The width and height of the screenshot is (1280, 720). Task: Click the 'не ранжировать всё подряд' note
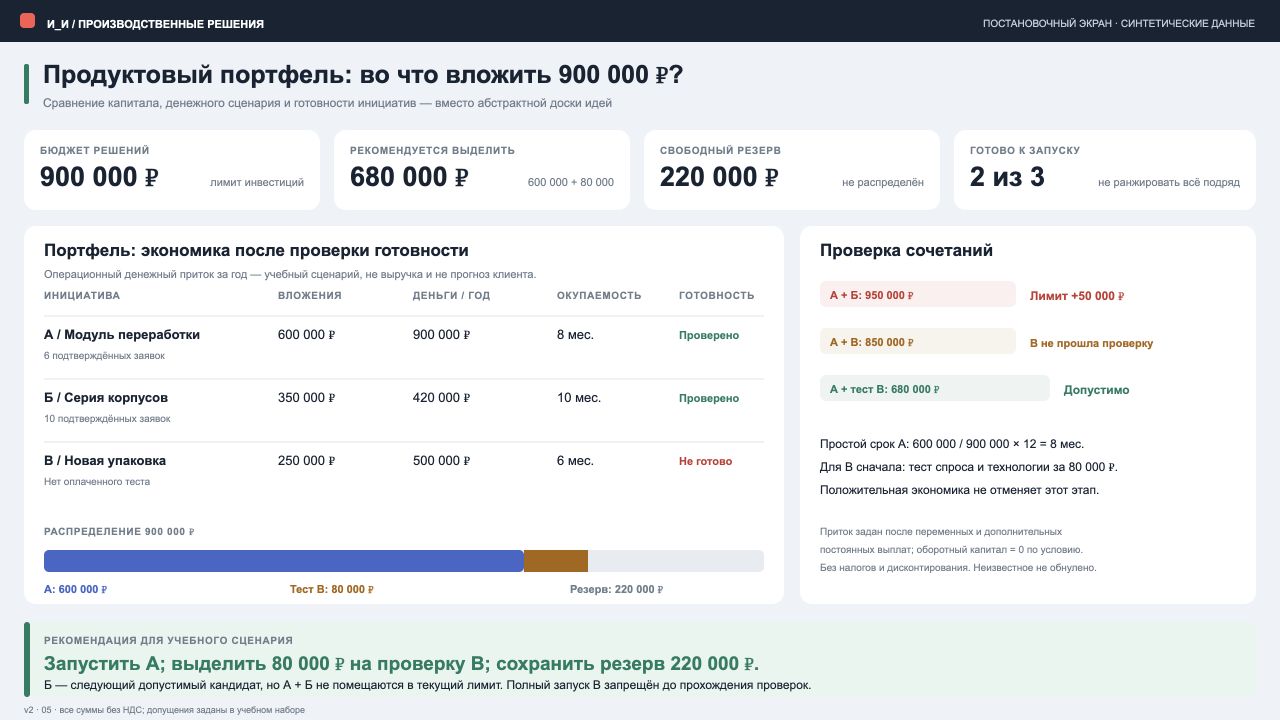[x=1169, y=182]
